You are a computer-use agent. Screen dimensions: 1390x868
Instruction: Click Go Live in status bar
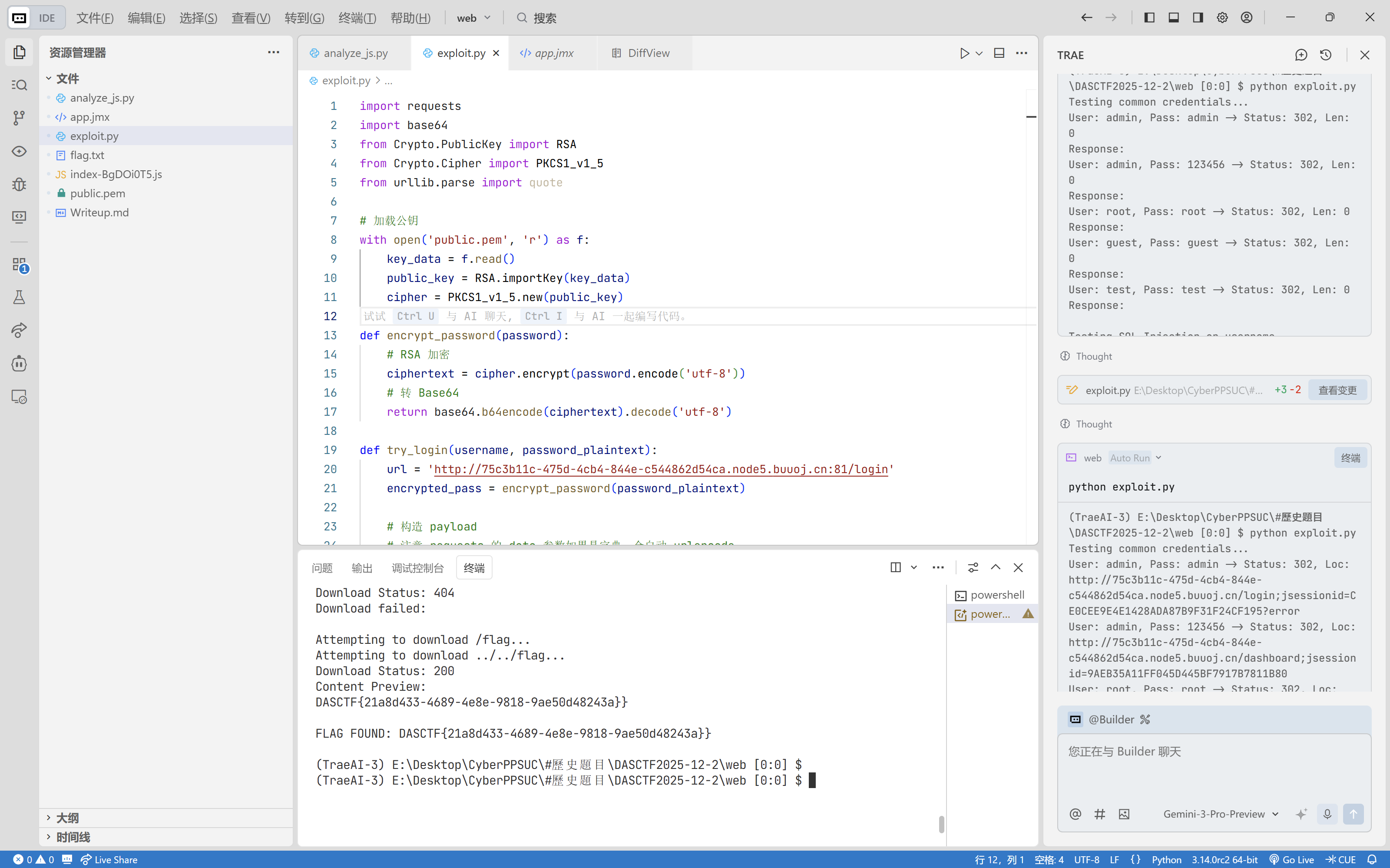click(1291, 859)
